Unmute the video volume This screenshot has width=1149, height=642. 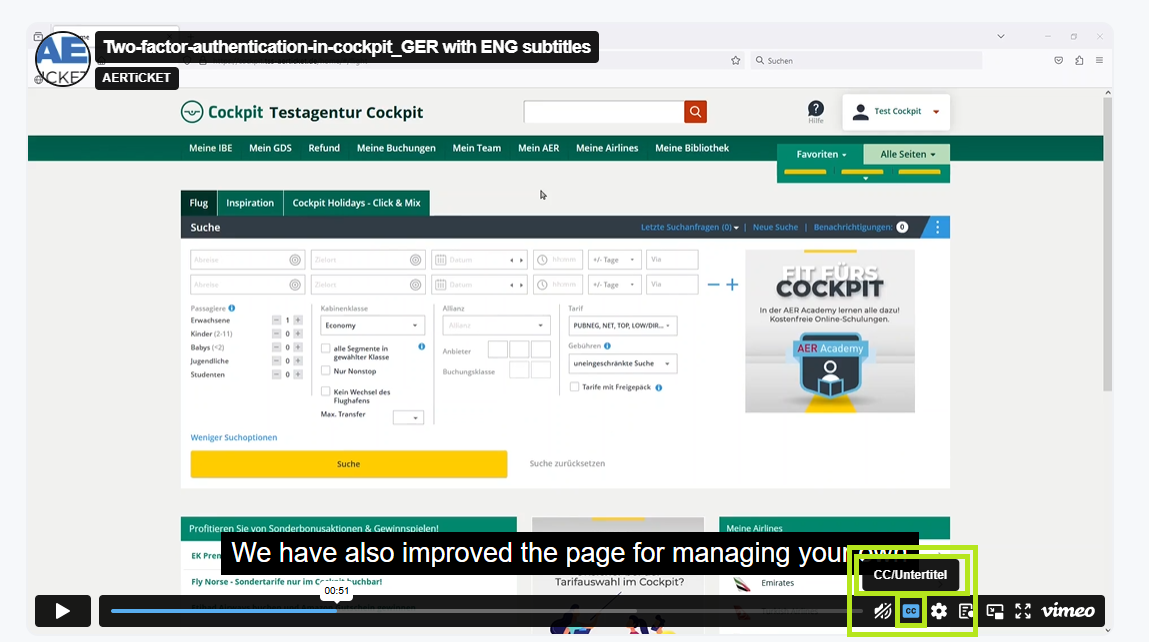[x=882, y=611]
